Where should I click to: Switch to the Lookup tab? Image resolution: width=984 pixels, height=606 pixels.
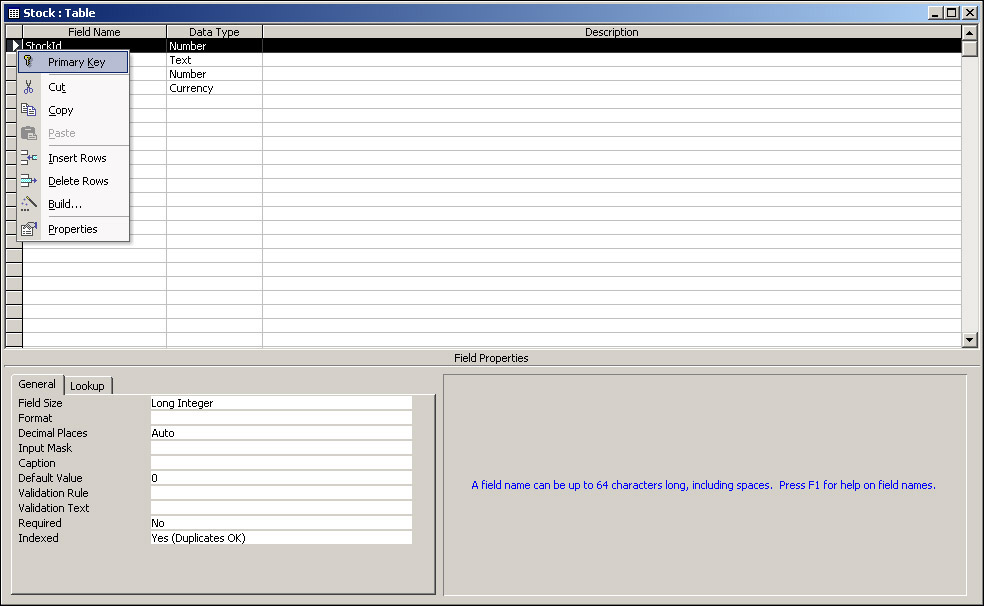(87, 386)
